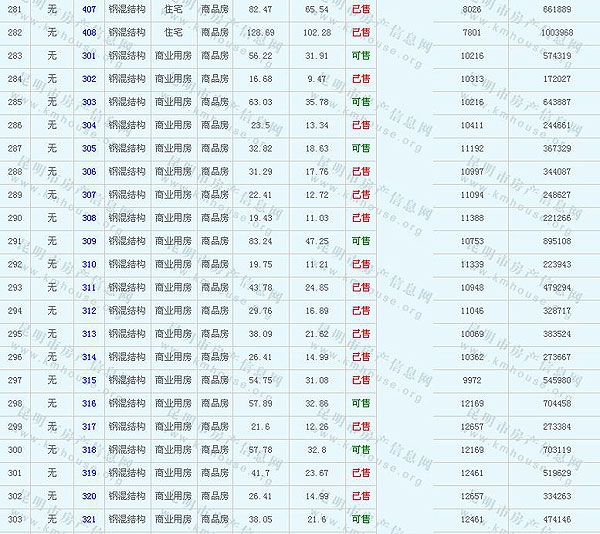Open room 309 link
The width and height of the screenshot is (600, 534).
click(x=89, y=241)
